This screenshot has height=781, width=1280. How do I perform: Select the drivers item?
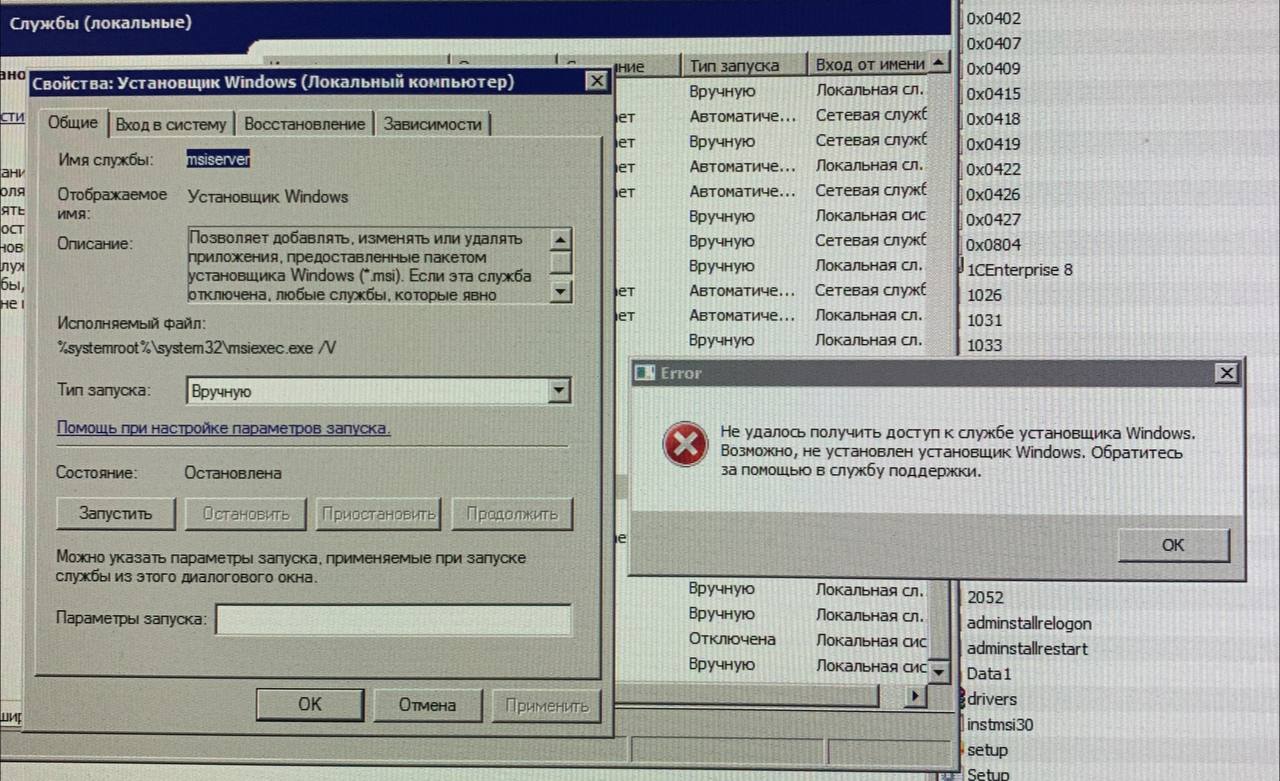tap(991, 699)
